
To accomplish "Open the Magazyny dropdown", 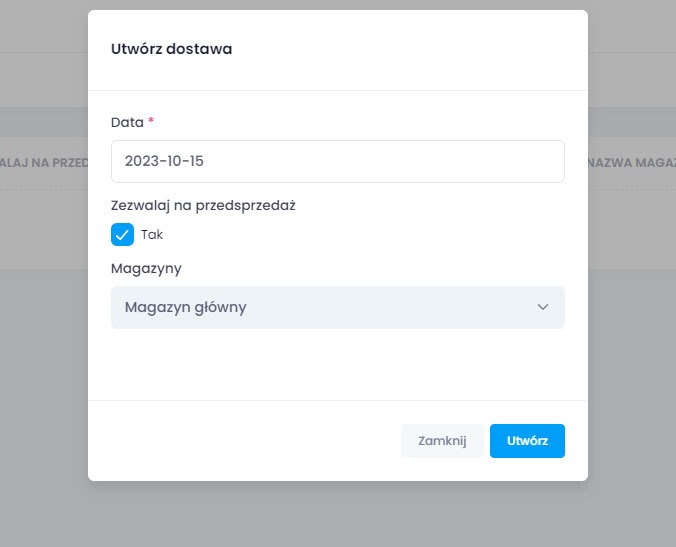I will pyautogui.click(x=337, y=307).
